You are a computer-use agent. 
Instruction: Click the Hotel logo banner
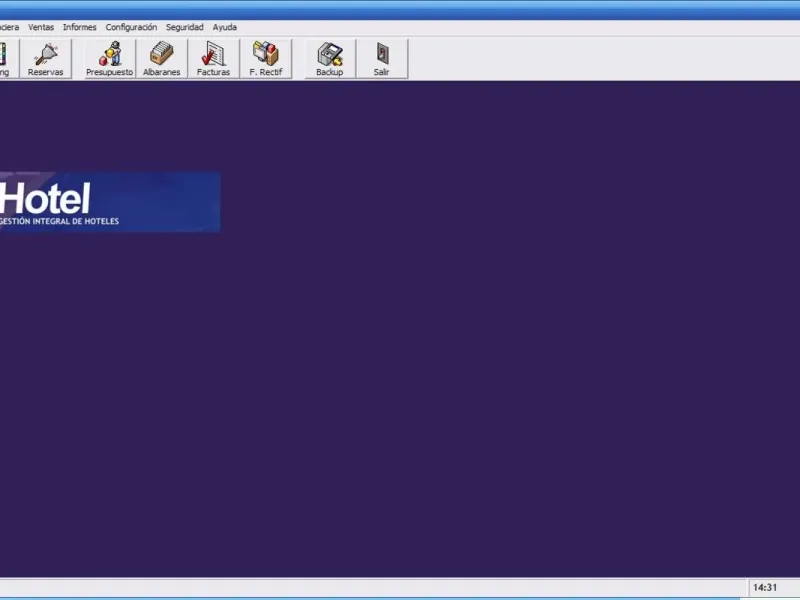click(110, 202)
